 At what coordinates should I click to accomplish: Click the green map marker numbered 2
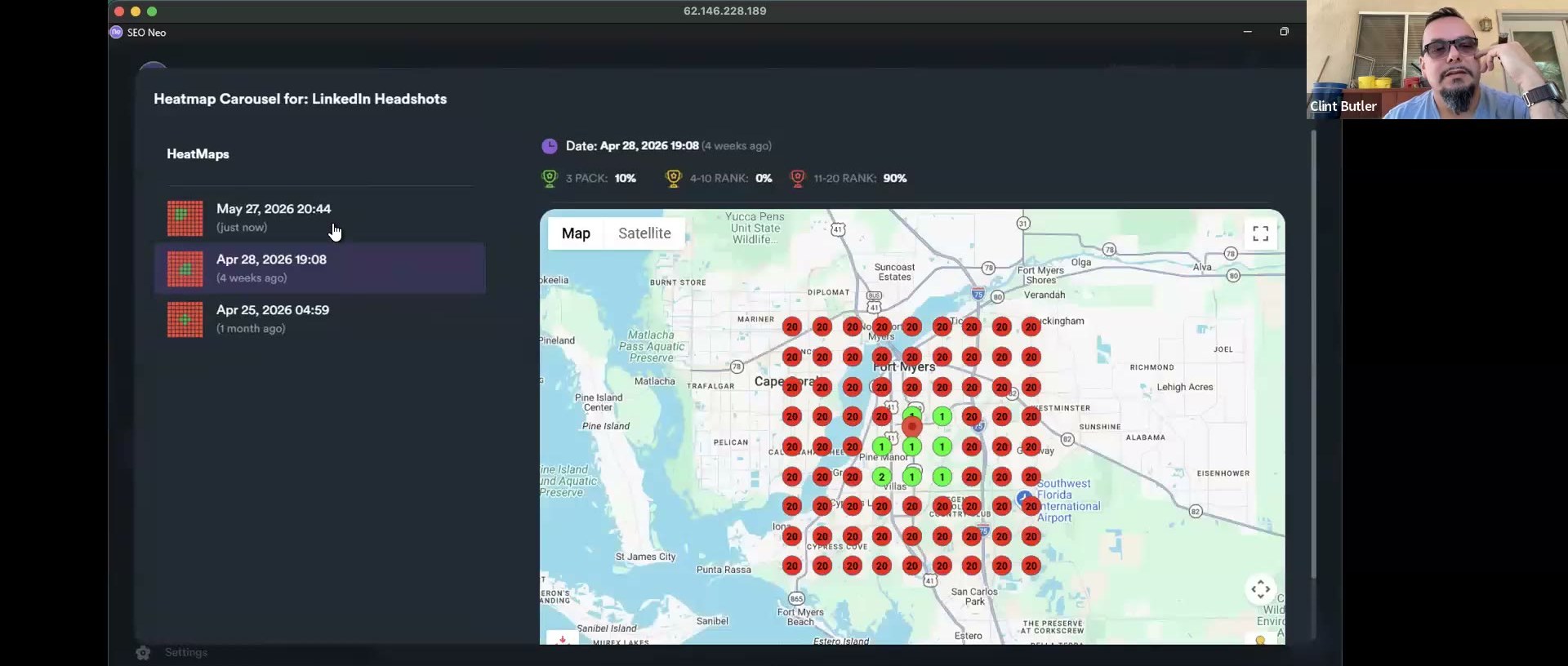point(881,477)
